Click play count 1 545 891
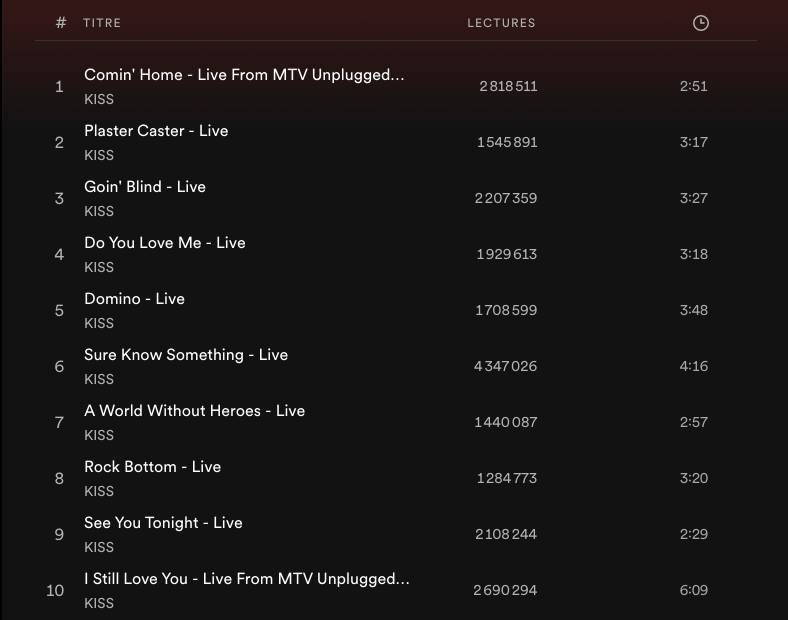Screen dimensions: 788x620 click(507, 142)
